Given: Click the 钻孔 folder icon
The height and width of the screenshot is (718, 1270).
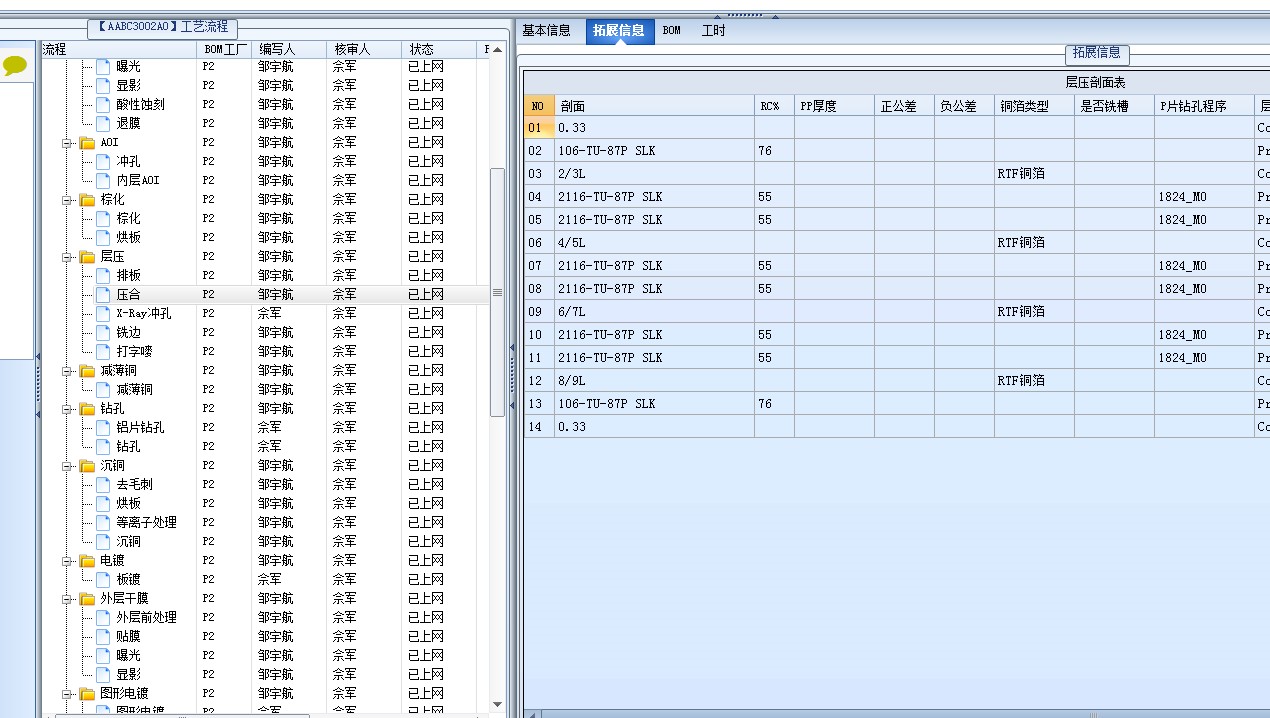Looking at the screenshot, I should (87, 409).
